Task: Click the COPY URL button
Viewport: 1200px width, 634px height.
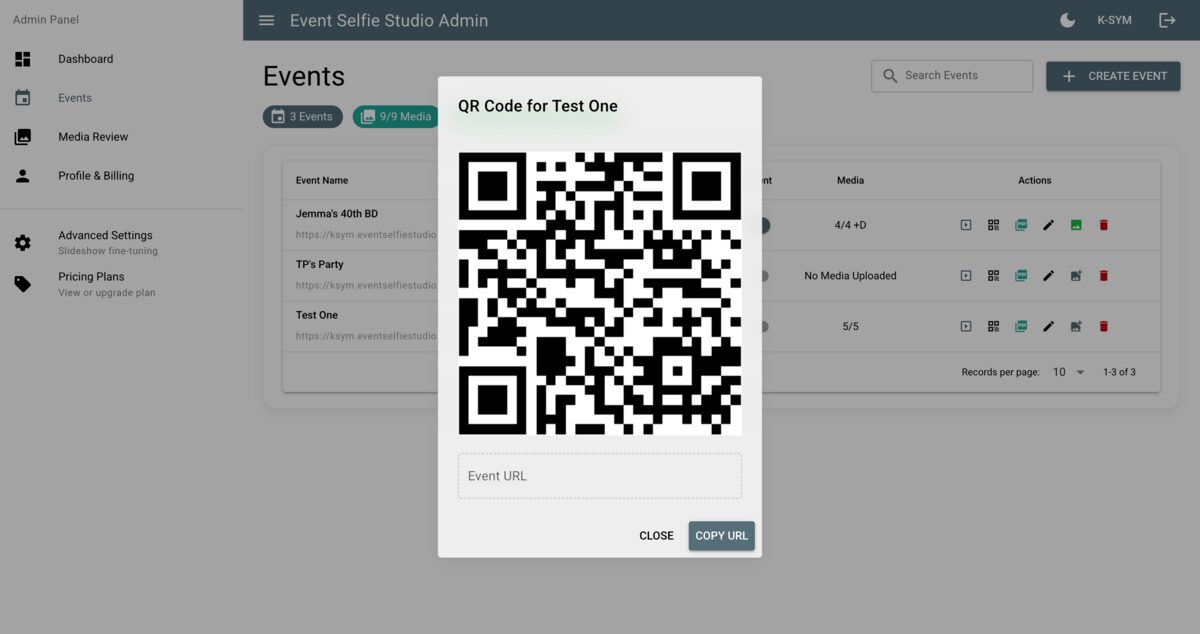Action: tap(721, 535)
